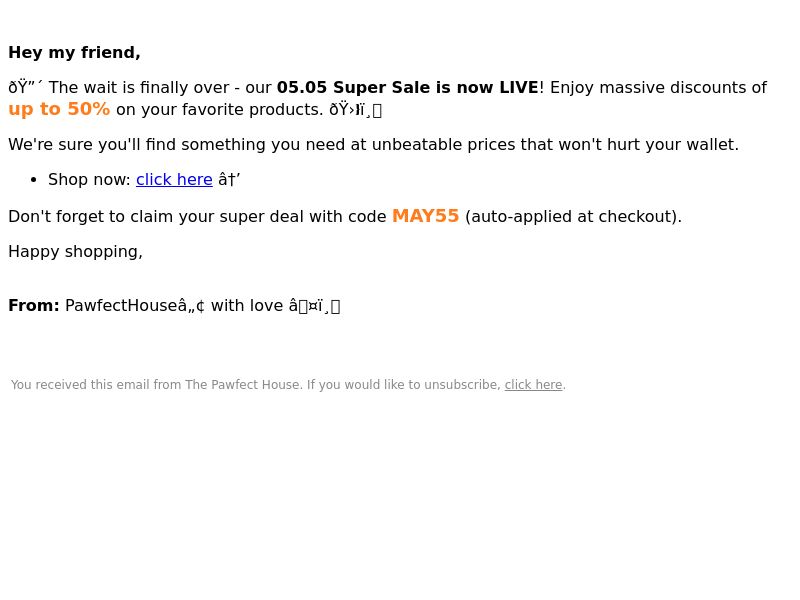Open the Shop now click here link

[174, 180]
